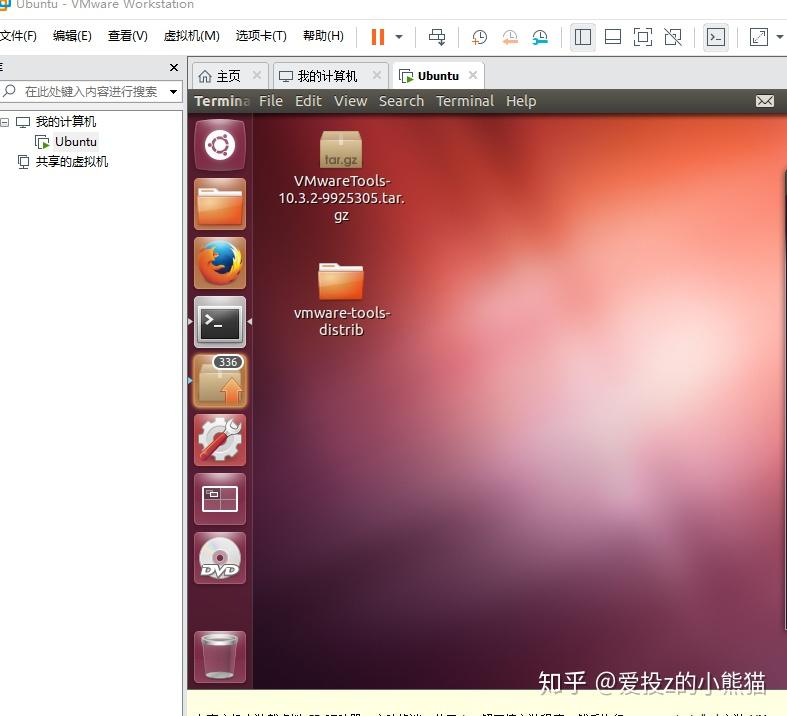Close the library sidebar panel
The width and height of the screenshot is (787, 716).
coord(174,67)
